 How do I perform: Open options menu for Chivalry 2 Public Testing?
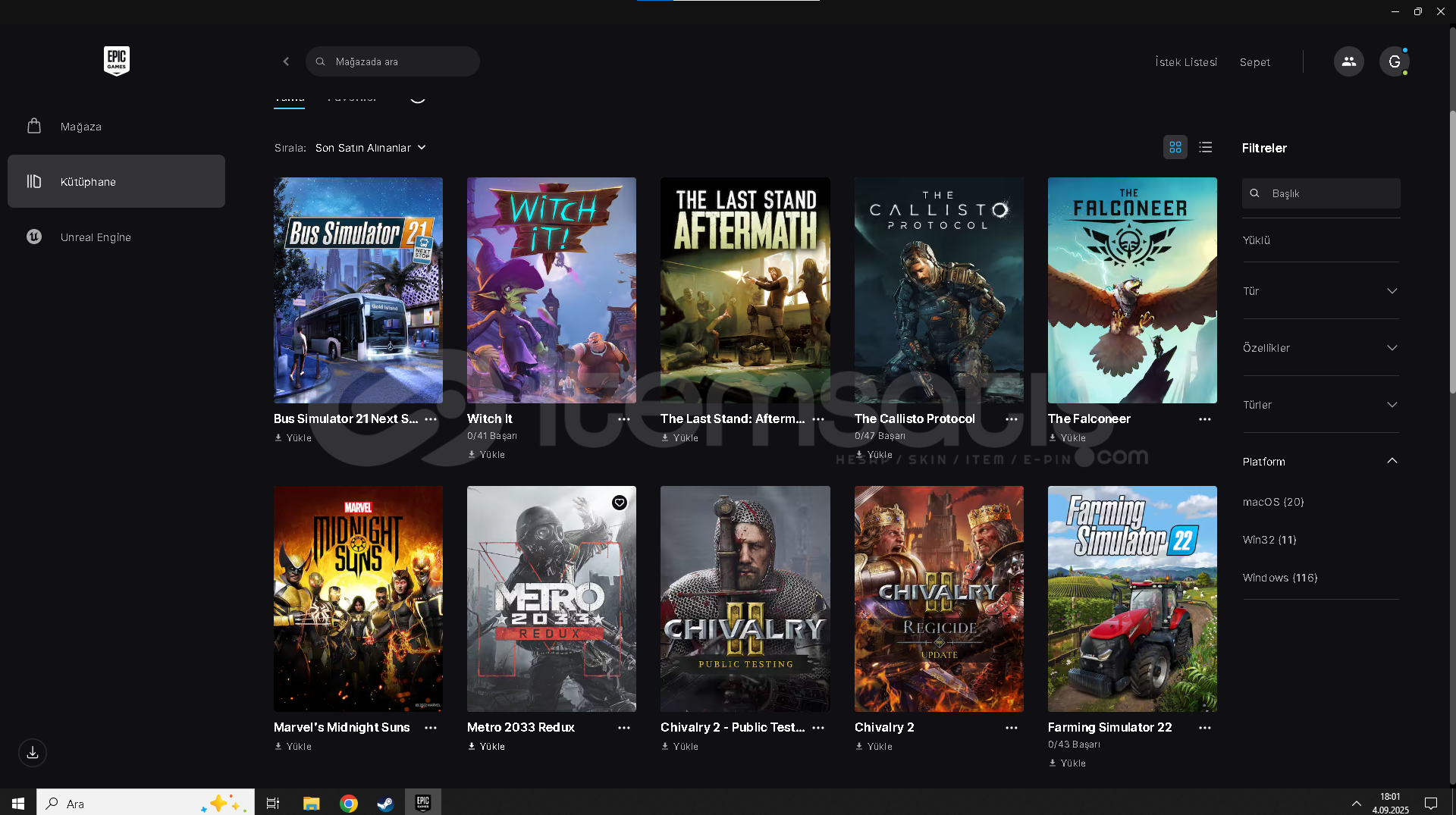818,727
